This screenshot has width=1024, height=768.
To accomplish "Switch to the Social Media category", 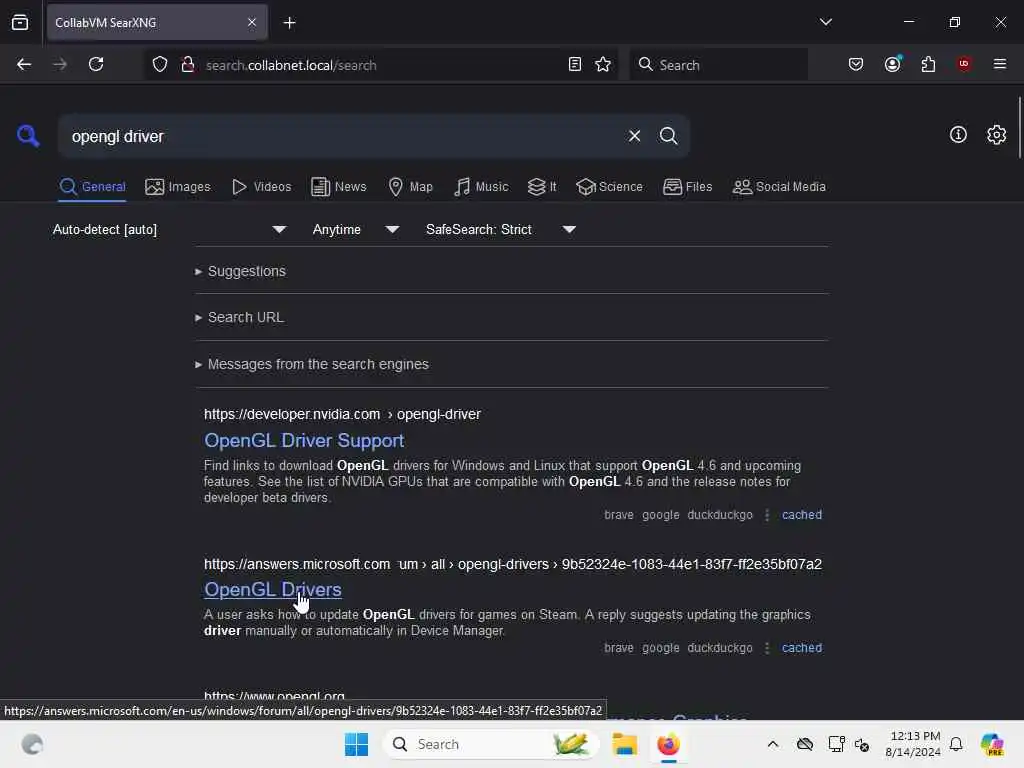I will point(779,187).
